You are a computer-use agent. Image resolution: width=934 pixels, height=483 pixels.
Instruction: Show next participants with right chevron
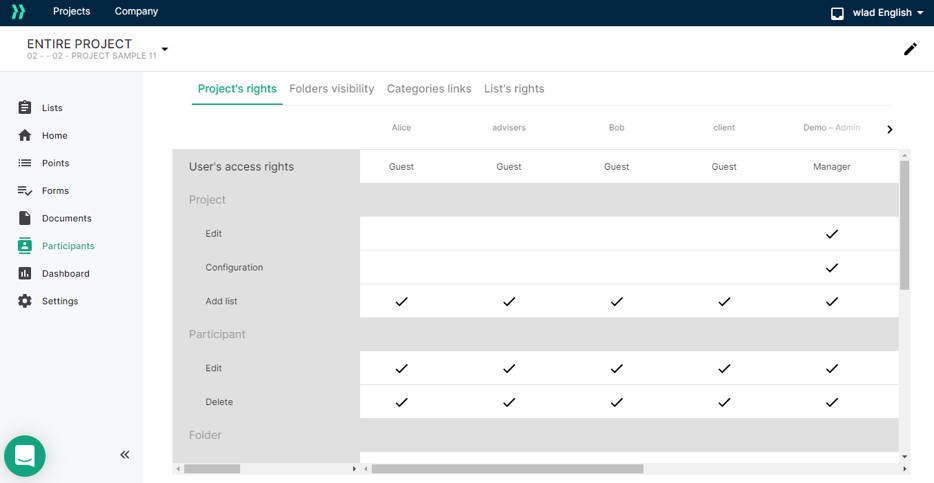coord(889,129)
